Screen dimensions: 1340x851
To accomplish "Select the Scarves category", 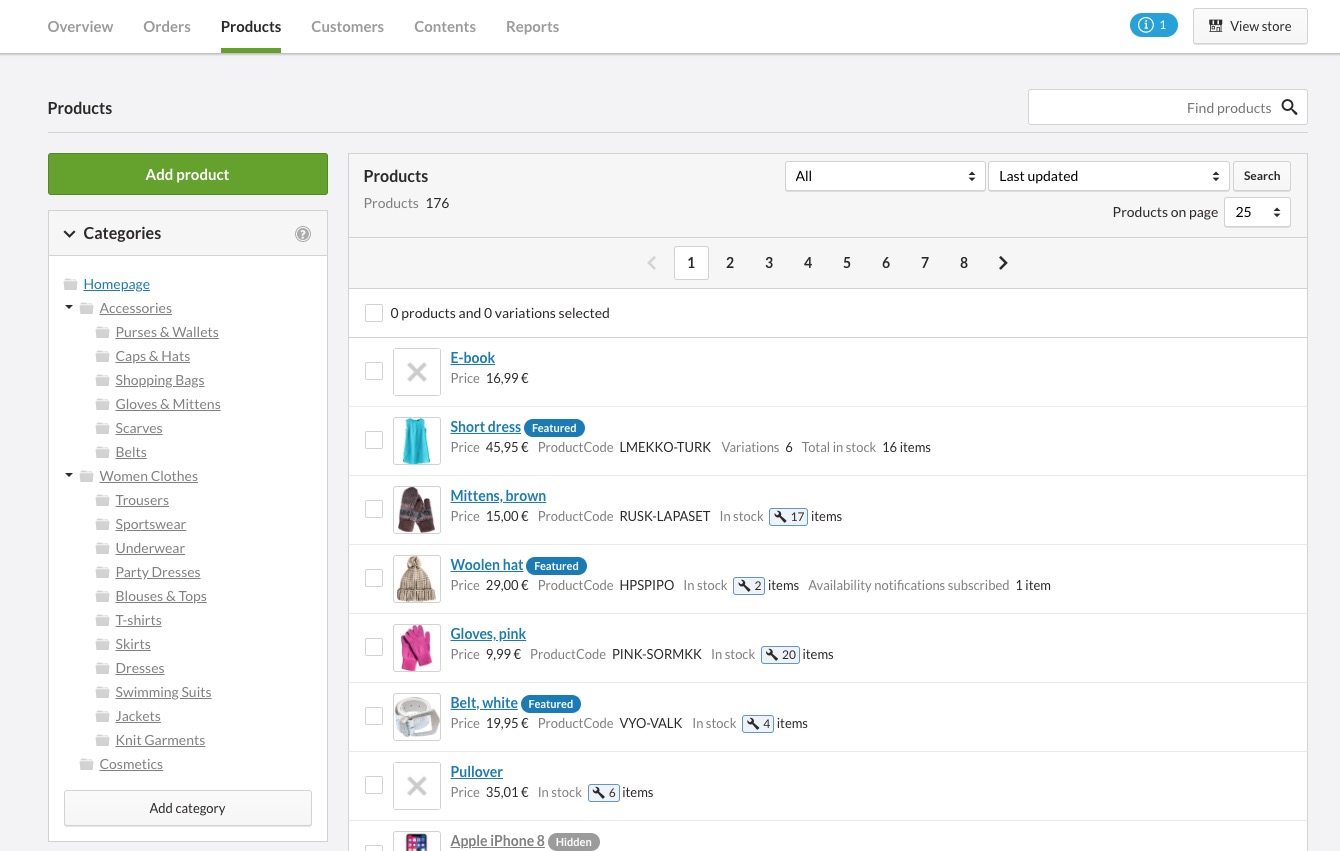I will point(139,429).
